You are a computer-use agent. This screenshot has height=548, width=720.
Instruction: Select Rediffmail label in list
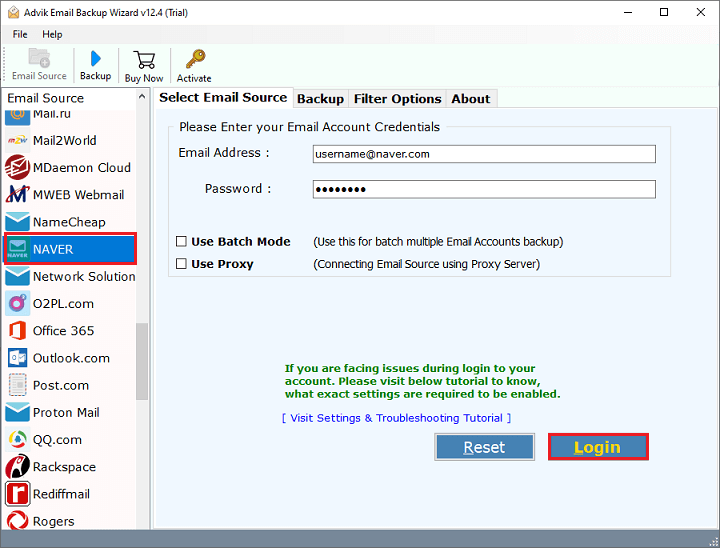[x=61, y=494]
